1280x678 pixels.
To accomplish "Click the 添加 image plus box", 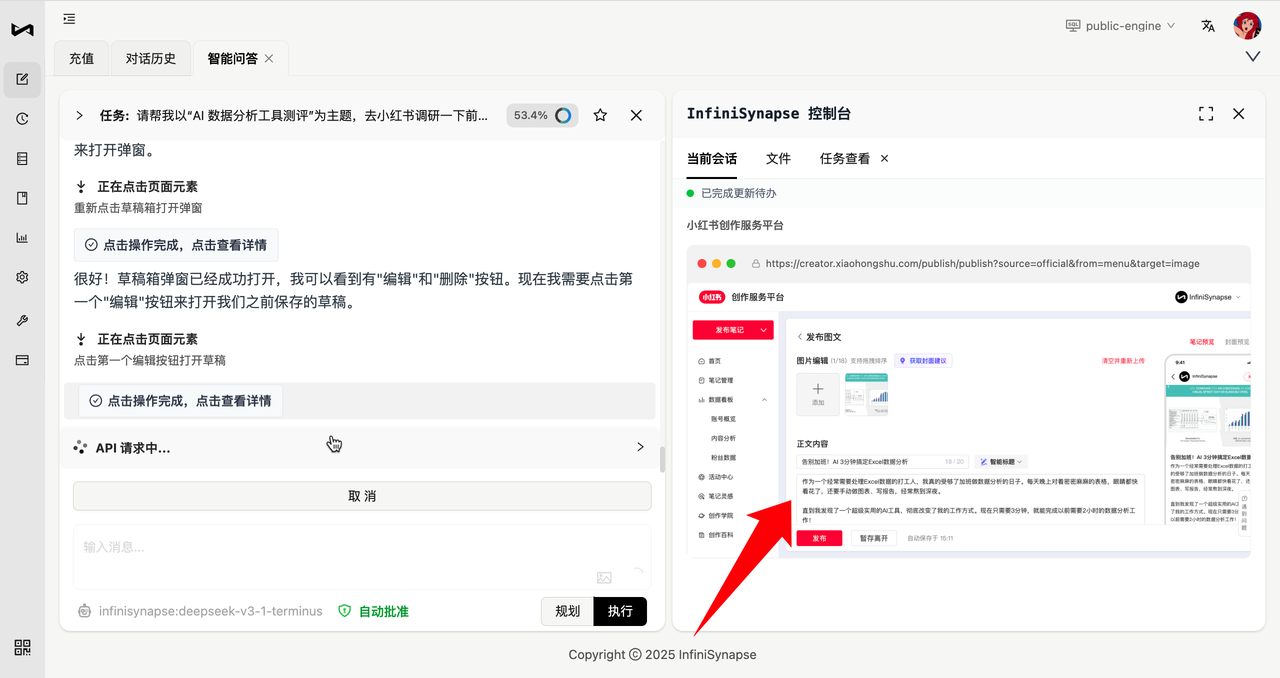I will pos(818,394).
